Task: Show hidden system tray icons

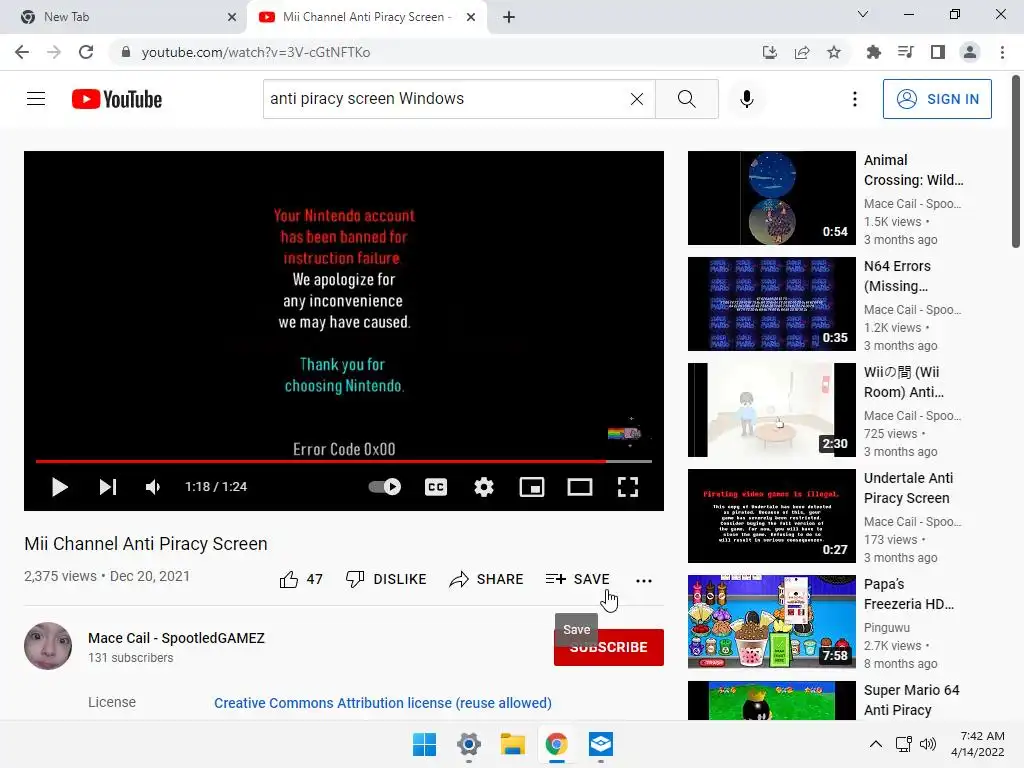Action: 876,744
